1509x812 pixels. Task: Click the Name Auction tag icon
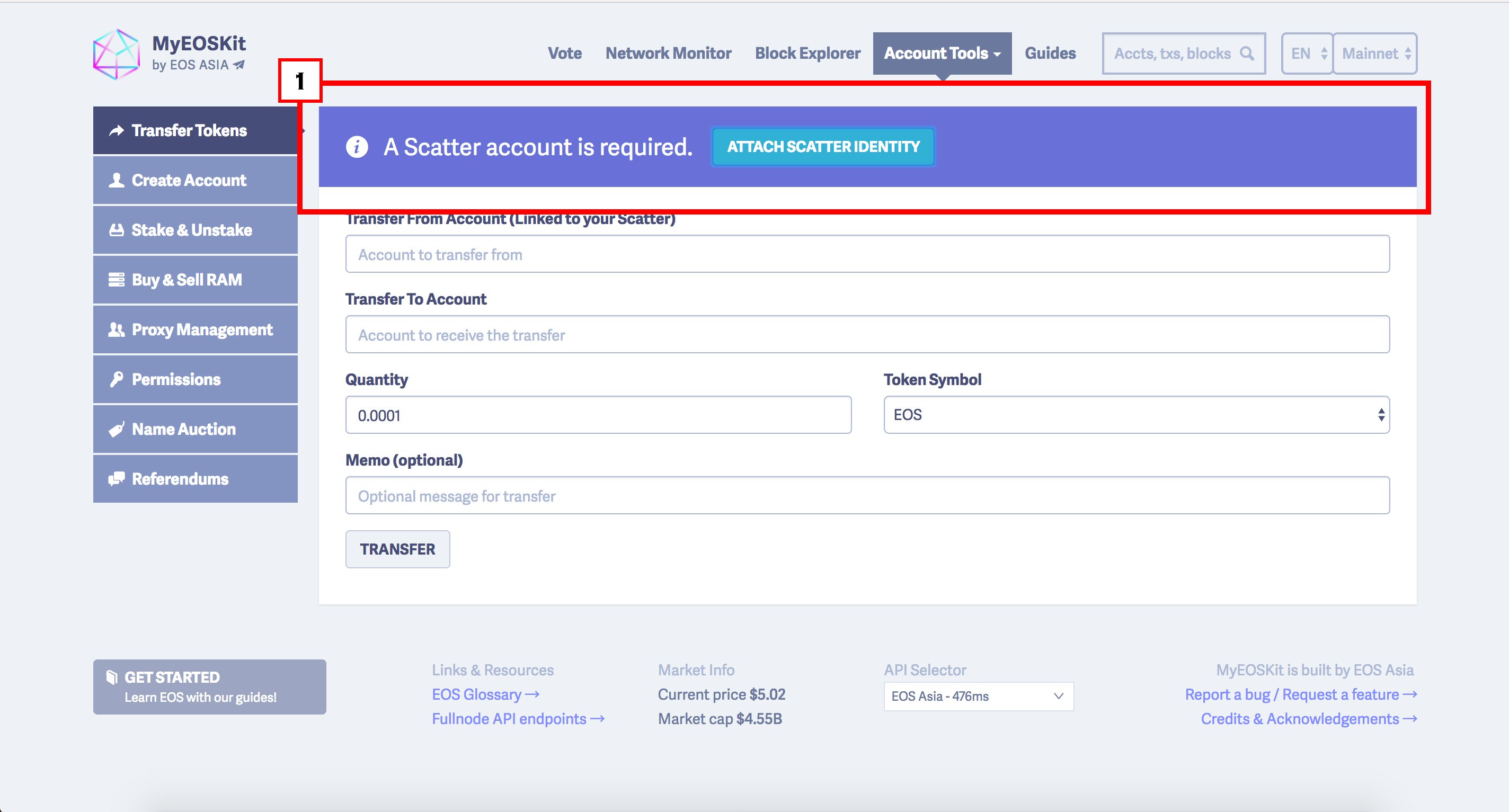117,429
